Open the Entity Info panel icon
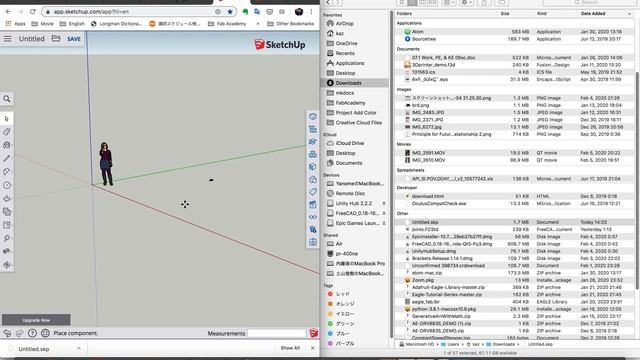 click(313, 116)
